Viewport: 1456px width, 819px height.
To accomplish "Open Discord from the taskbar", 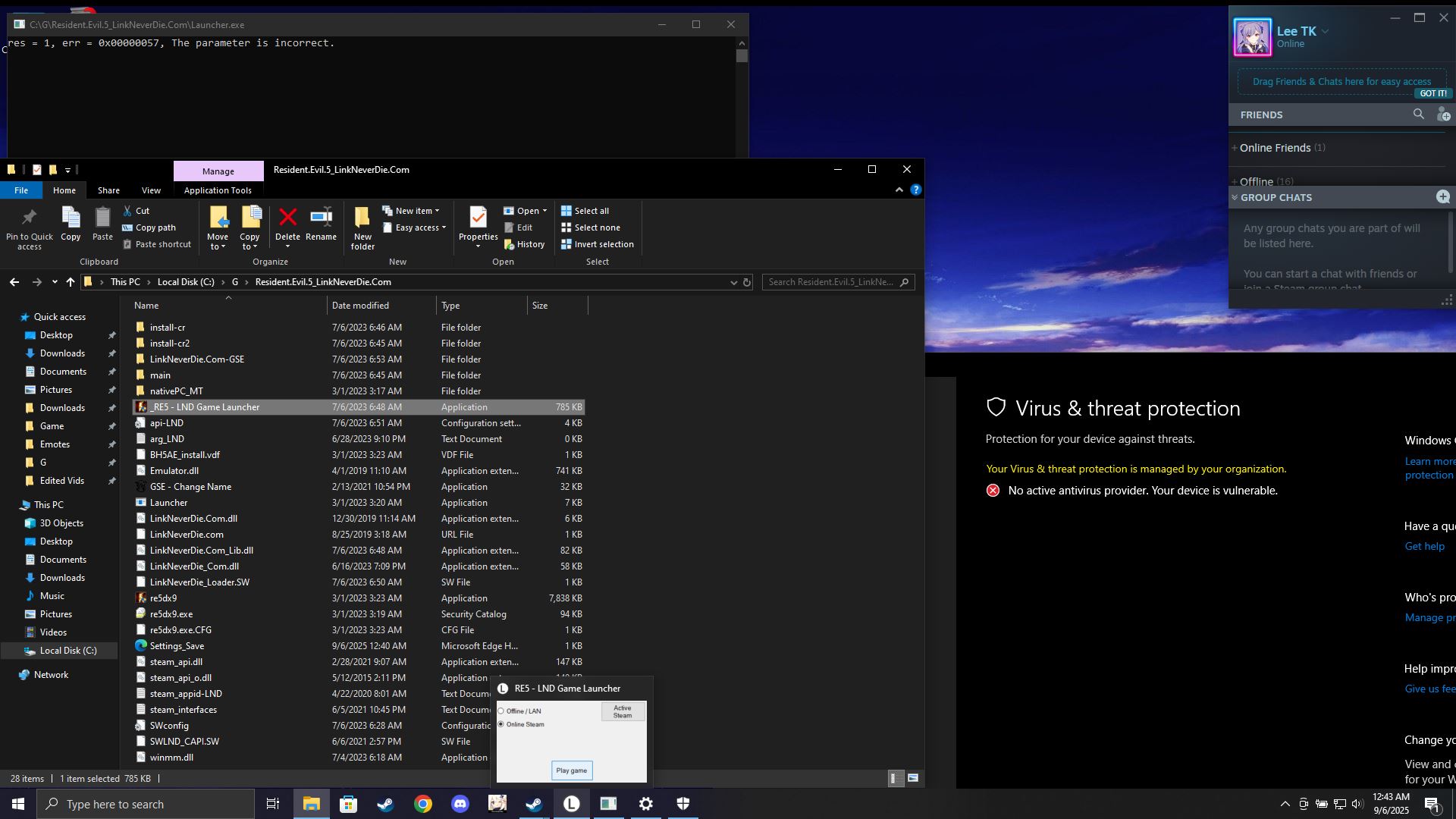I will coord(460,804).
